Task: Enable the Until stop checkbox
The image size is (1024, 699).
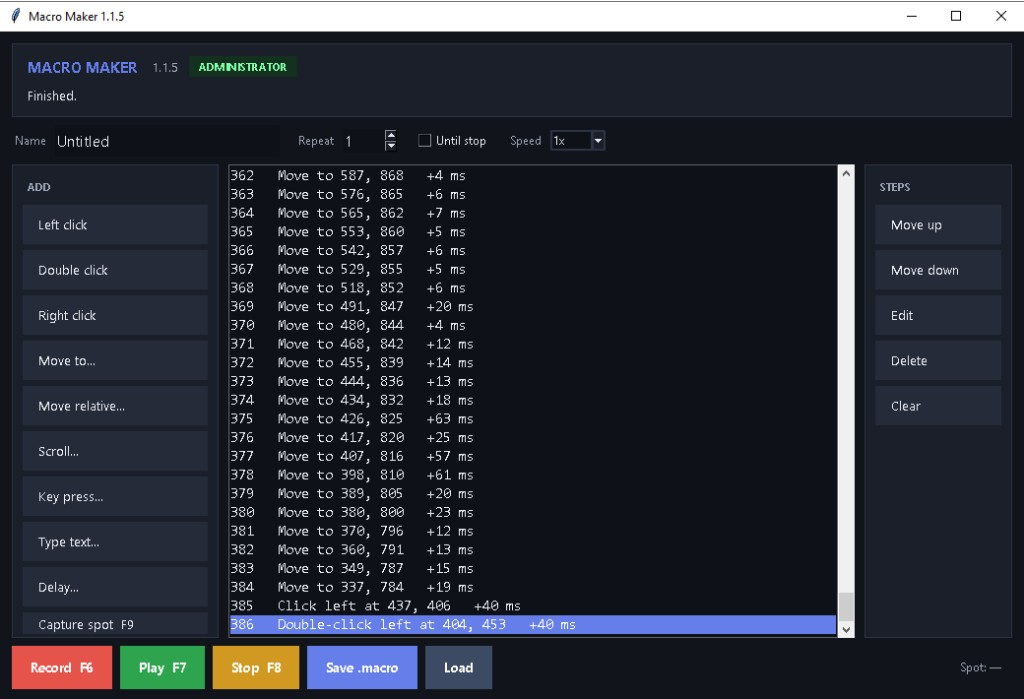Action: pyautogui.click(x=424, y=140)
